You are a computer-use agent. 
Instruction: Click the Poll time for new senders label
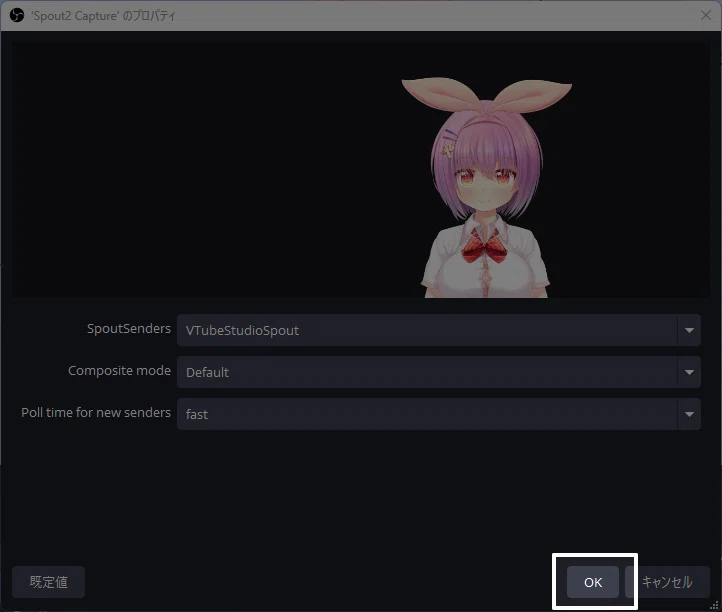point(96,412)
